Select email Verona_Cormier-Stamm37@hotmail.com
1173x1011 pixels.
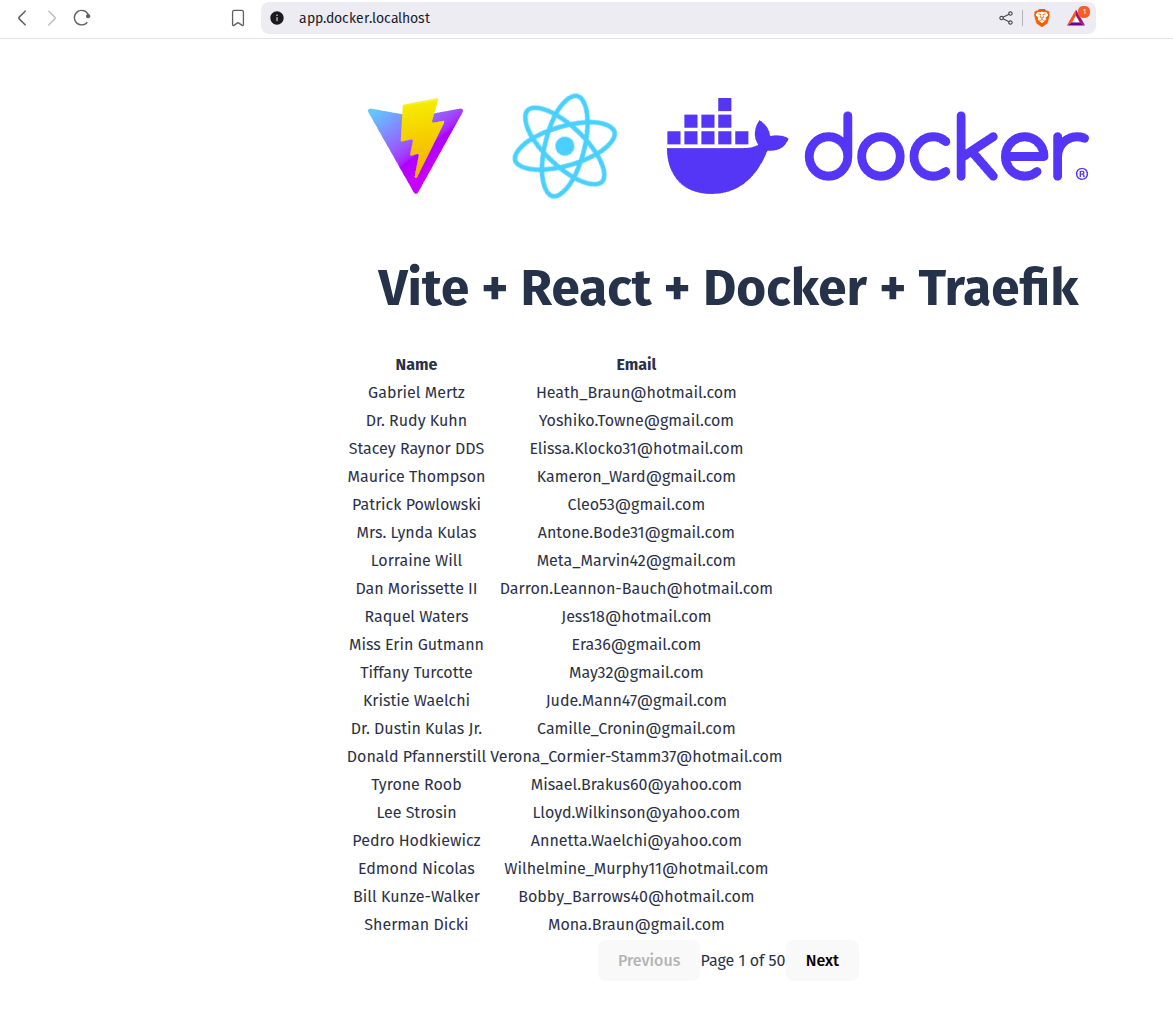click(x=636, y=756)
